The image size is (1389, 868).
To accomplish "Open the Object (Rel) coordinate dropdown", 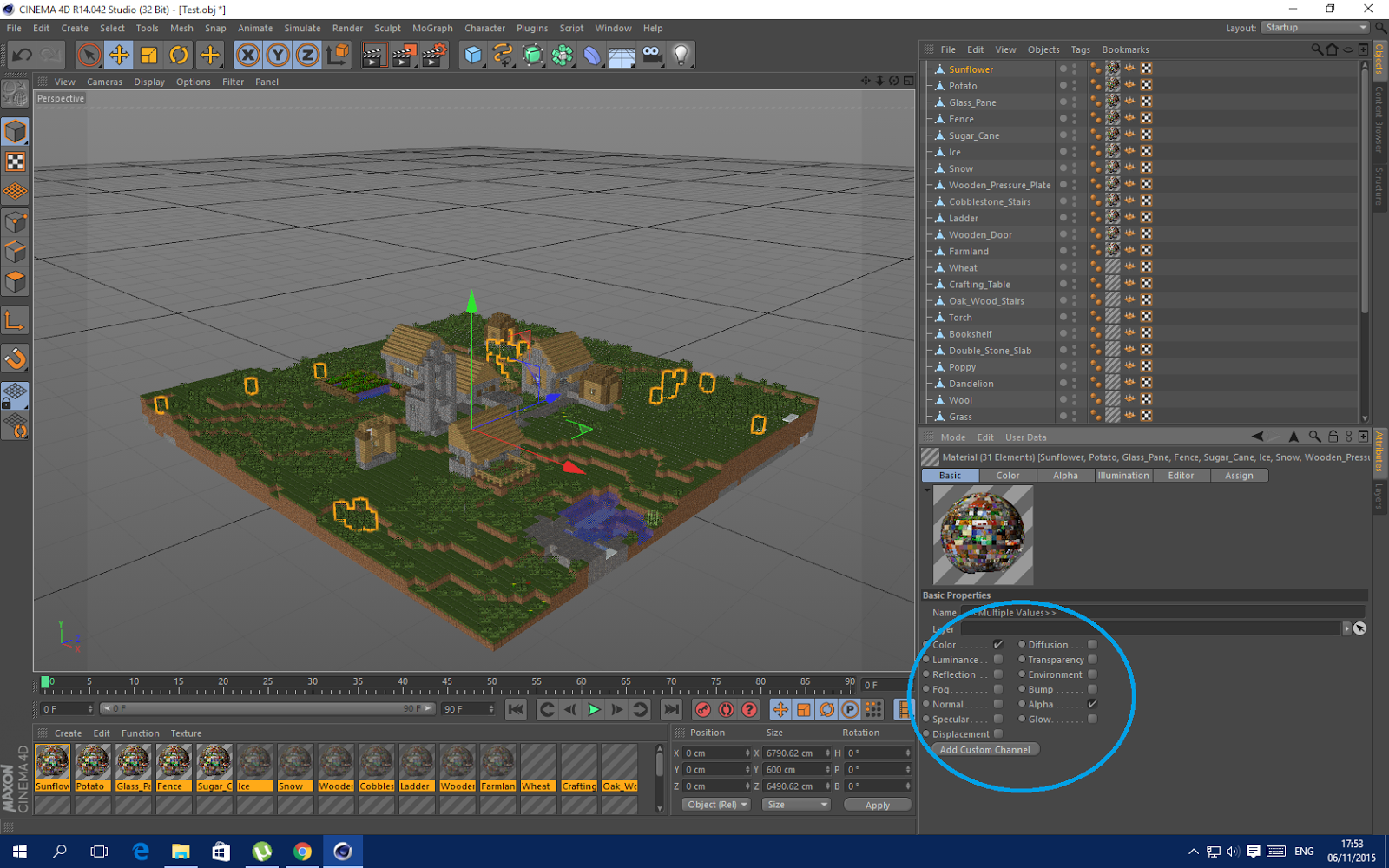I will (x=717, y=805).
